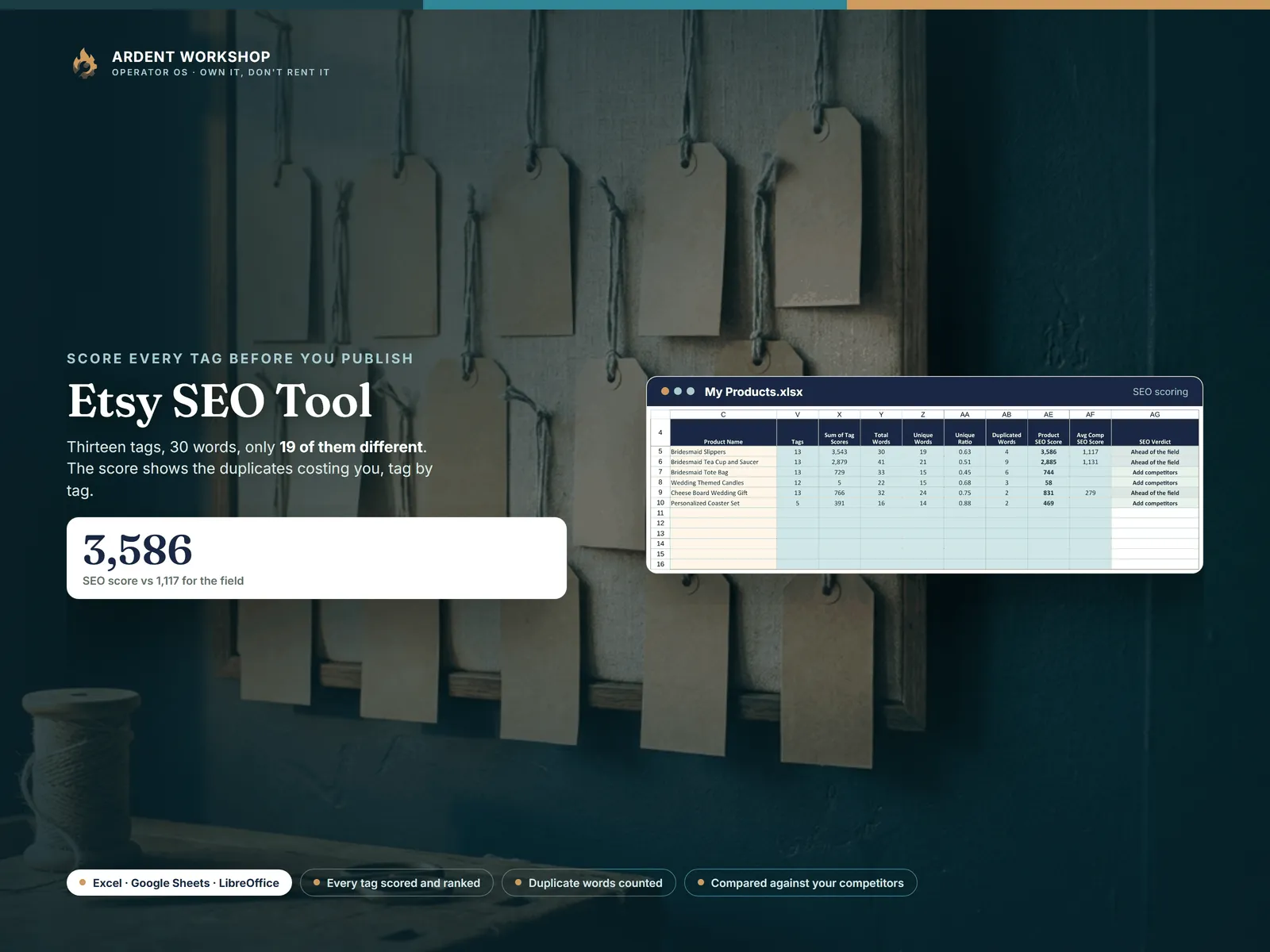The image size is (1270, 952).
Task: Click 'Ahead of the field' for Bridesmaid Slippers
Action: 1155,452
